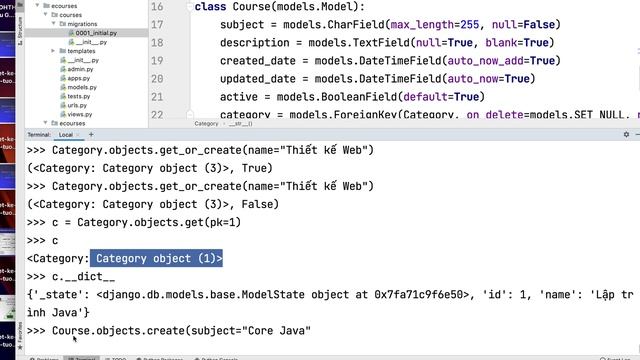This screenshot has height=360, width=640.
Task: Open admin.py from the project tree
Action: click(80, 69)
